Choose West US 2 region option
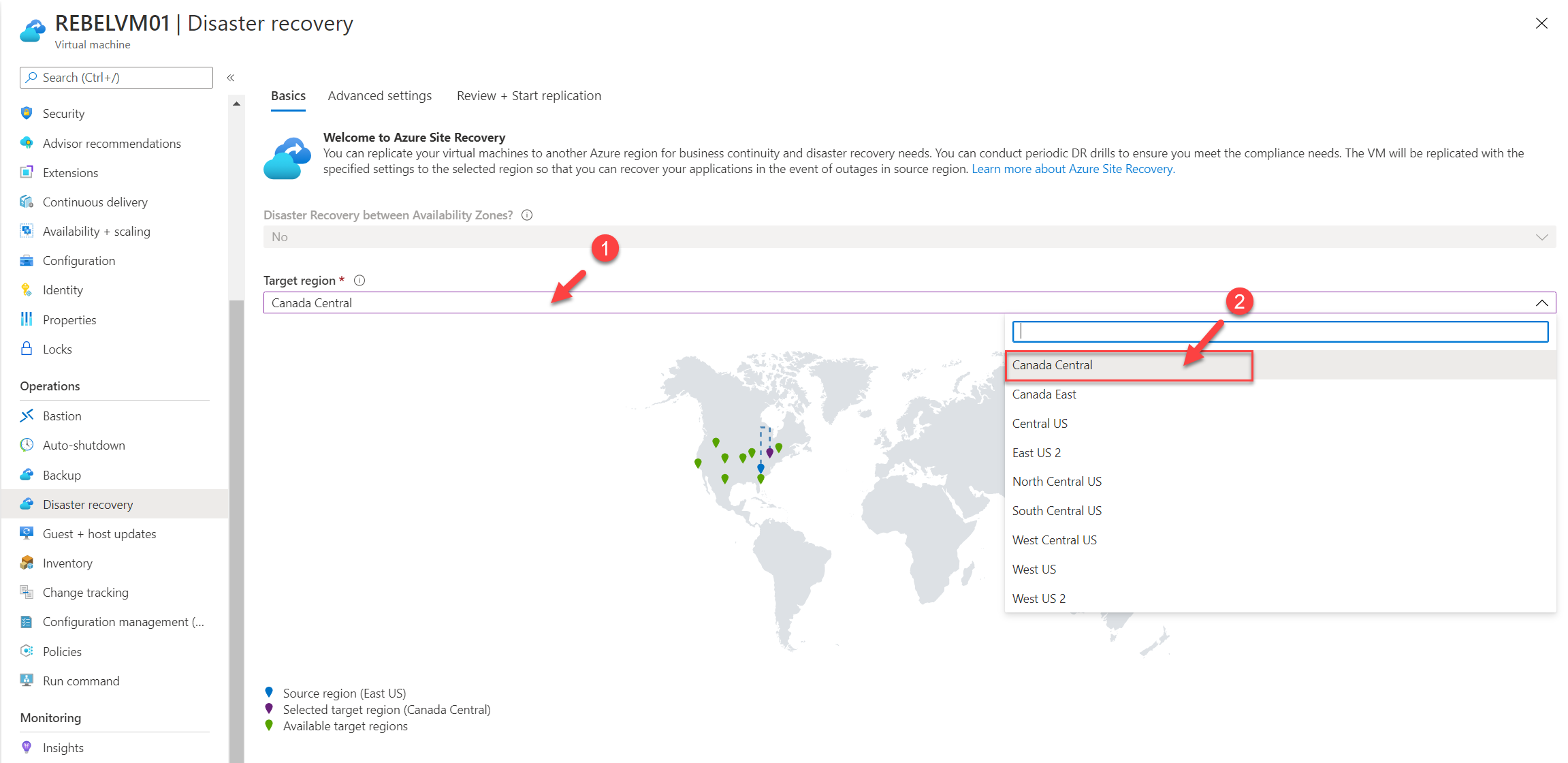Screen dimensions: 1568x763 [1280, 599]
